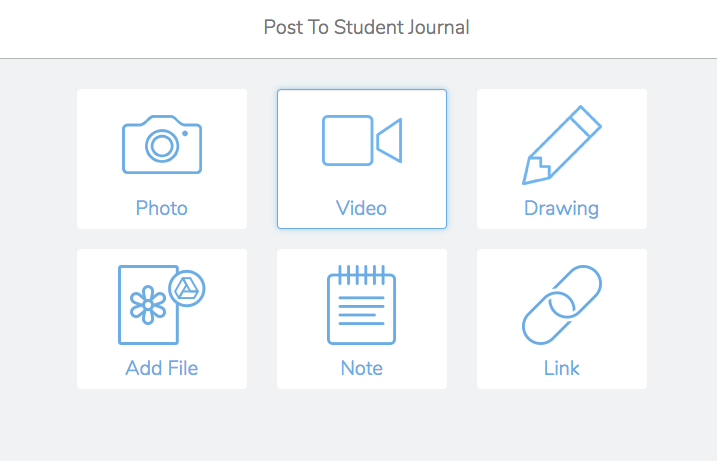This screenshot has height=461, width=717.
Task: Click the flower symbol on file icon
Action: pyautogui.click(x=149, y=304)
